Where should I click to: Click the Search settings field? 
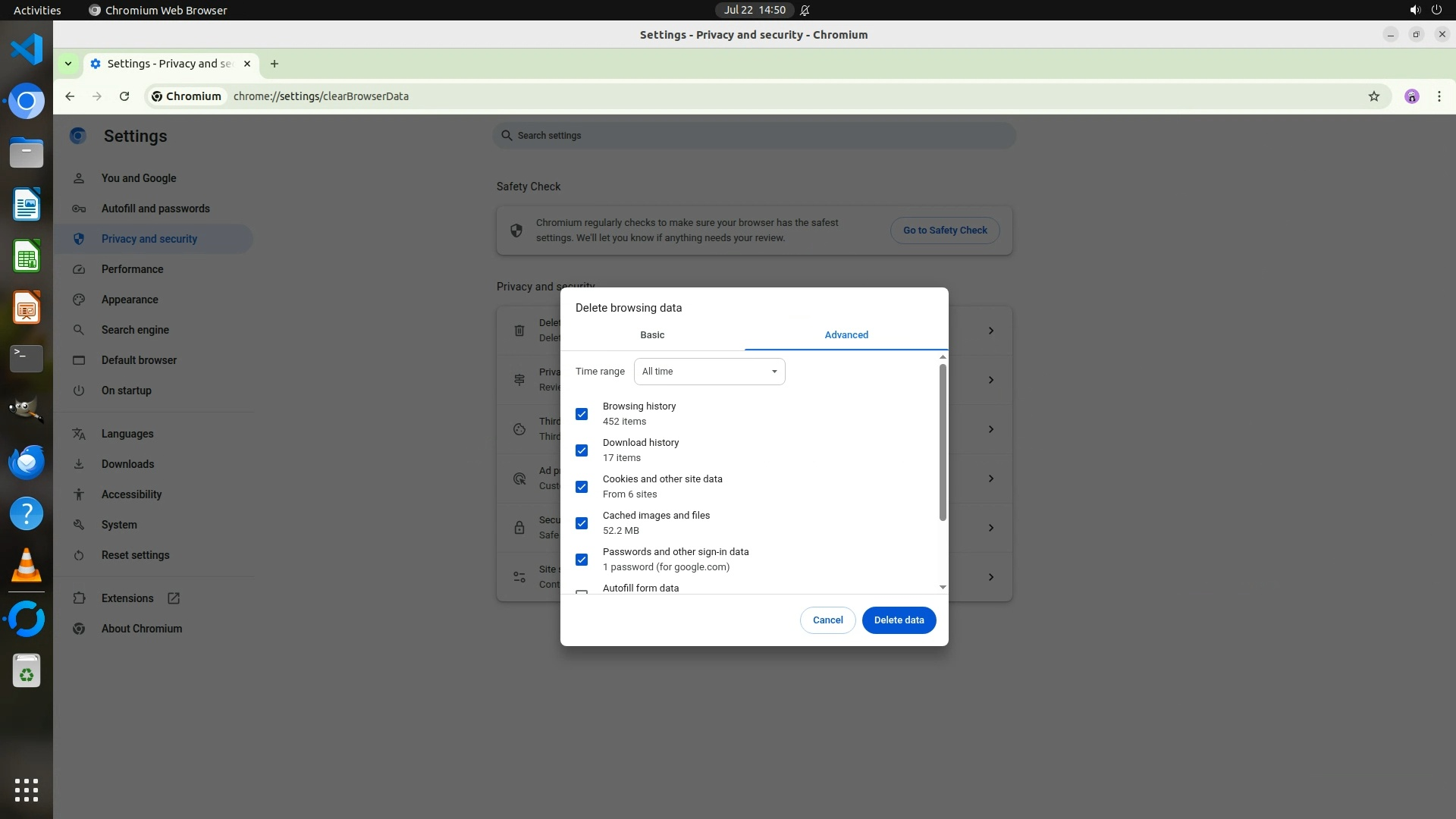coord(755,136)
